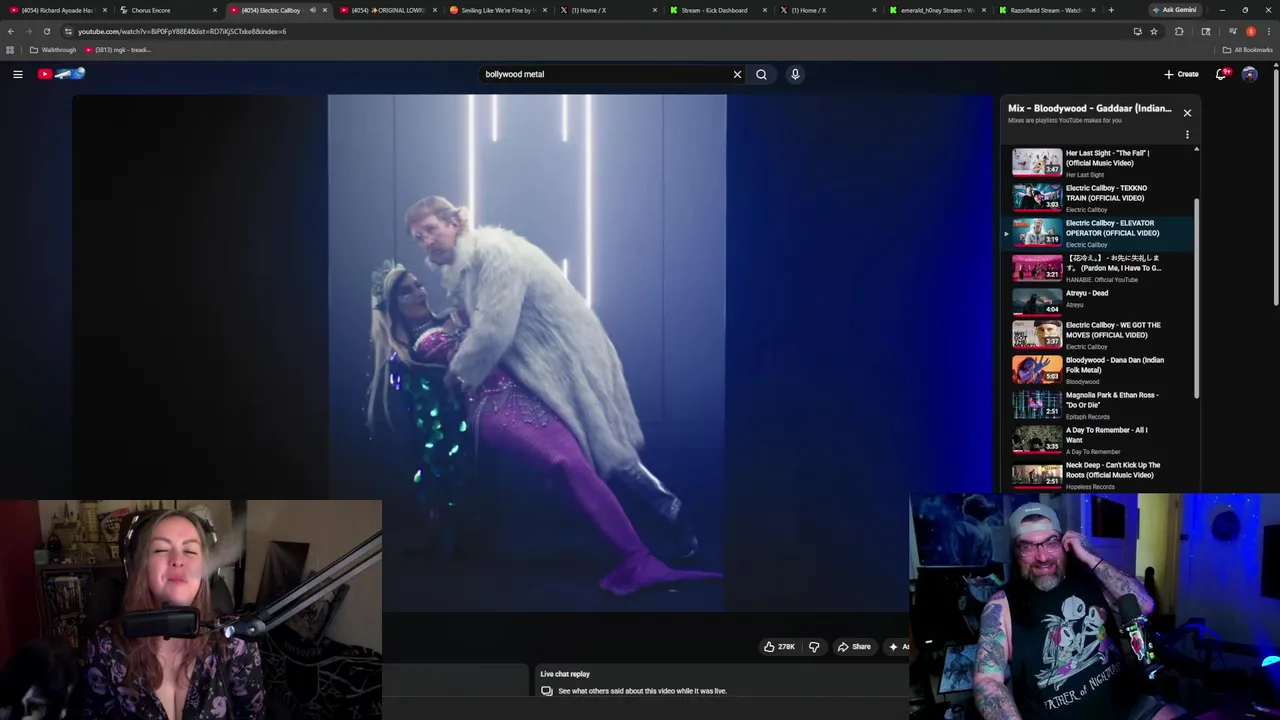The height and width of the screenshot is (720, 1280).
Task: Bookmark this page with star icon
Action: (x=1154, y=31)
